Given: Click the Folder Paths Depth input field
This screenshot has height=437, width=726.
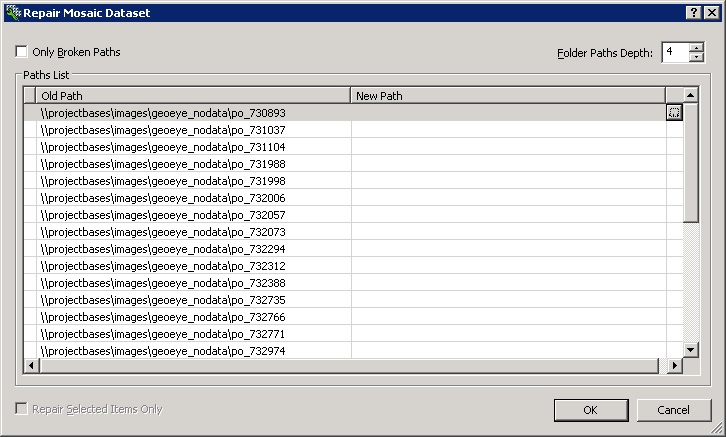Looking at the screenshot, I should coord(673,52).
